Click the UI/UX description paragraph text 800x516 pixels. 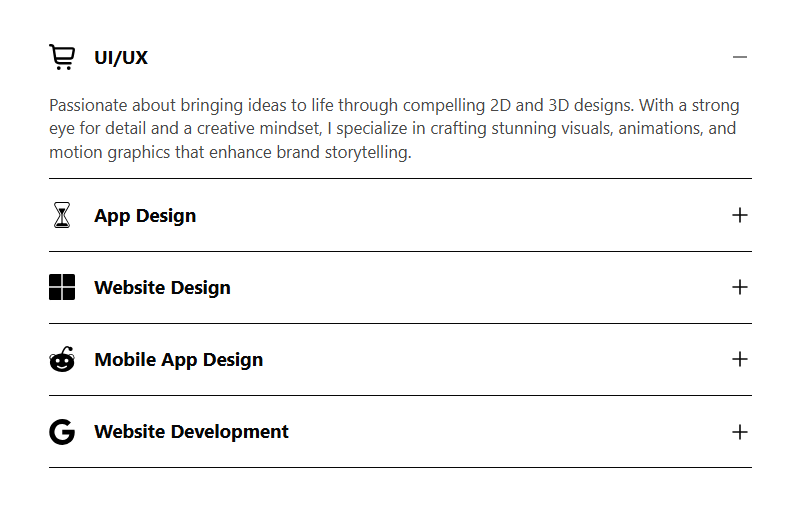click(x=394, y=130)
